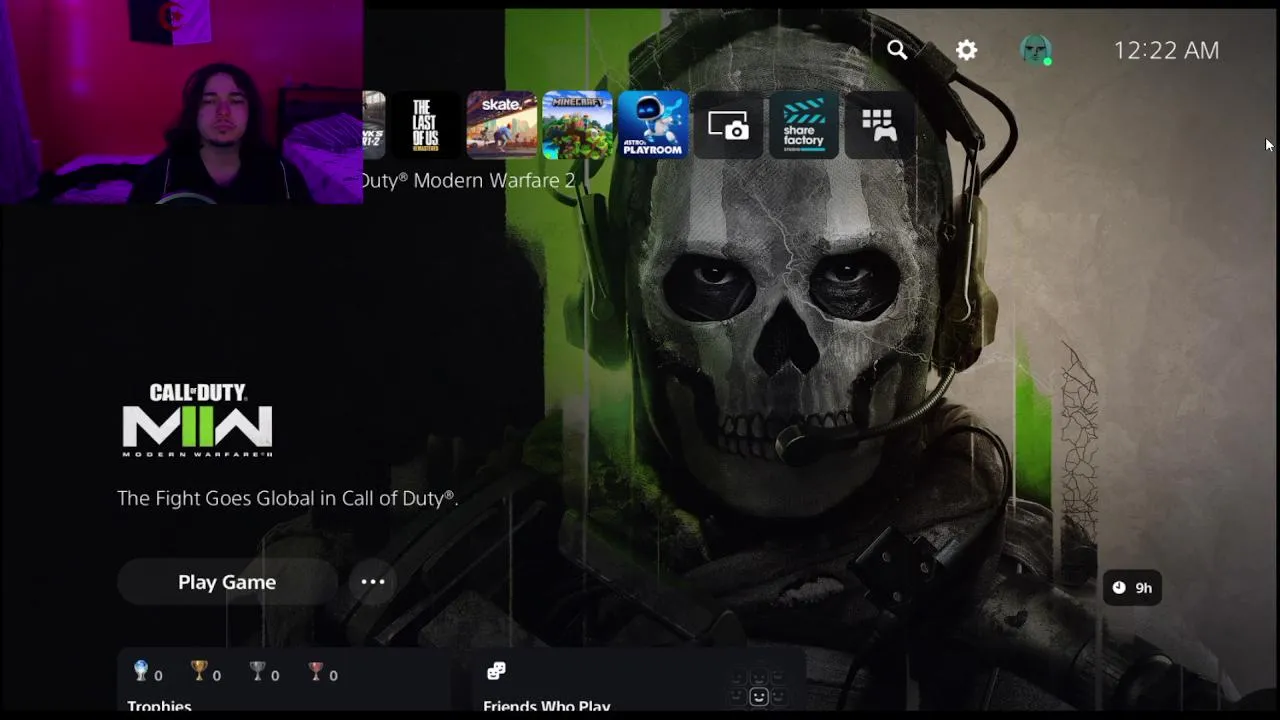Select The Last of Us game tile

425,125
